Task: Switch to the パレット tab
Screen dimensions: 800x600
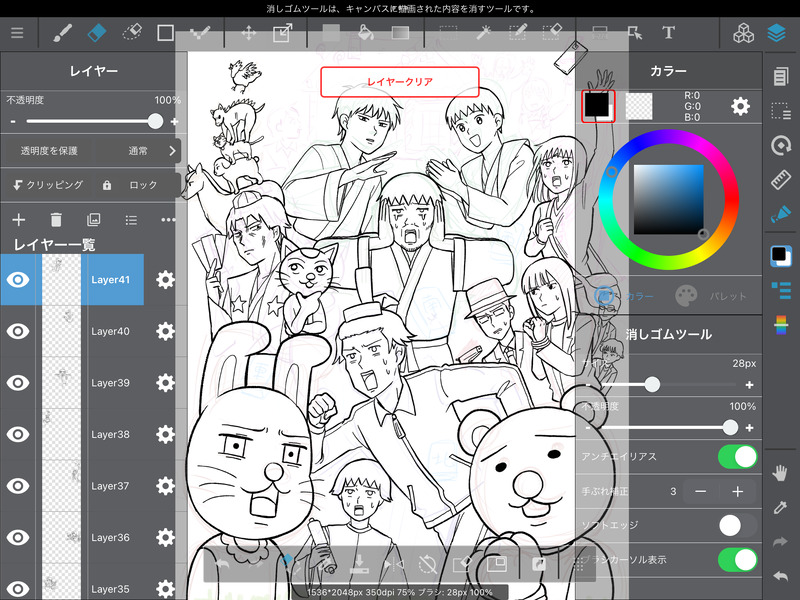Action: pyautogui.click(x=710, y=296)
